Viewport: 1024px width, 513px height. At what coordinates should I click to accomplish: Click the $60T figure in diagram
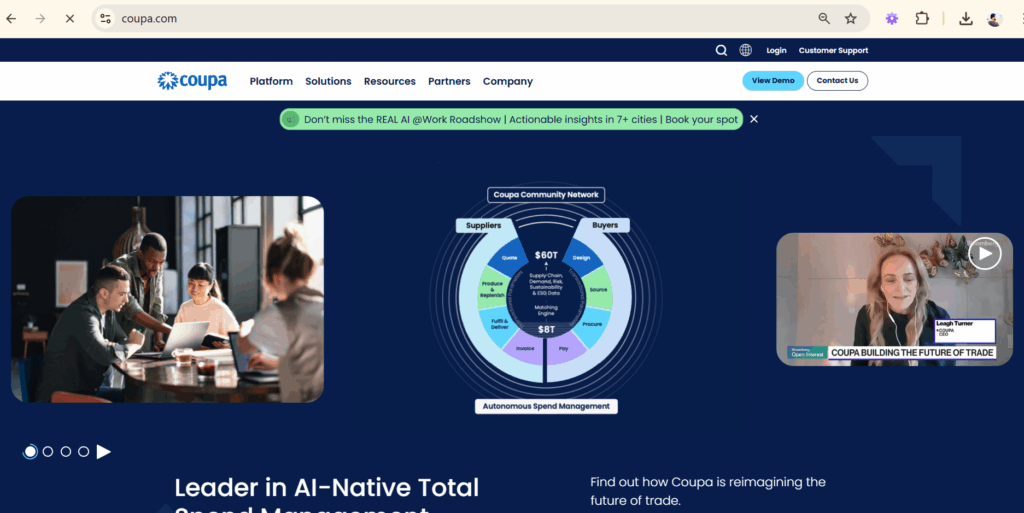pyautogui.click(x=546, y=255)
